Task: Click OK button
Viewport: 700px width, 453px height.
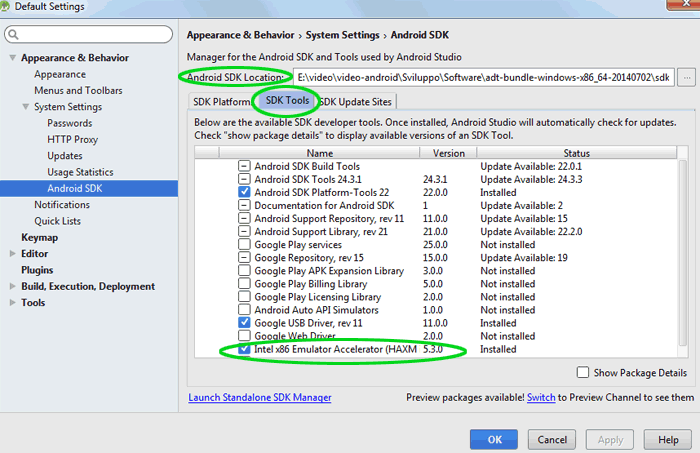Action: [x=494, y=440]
